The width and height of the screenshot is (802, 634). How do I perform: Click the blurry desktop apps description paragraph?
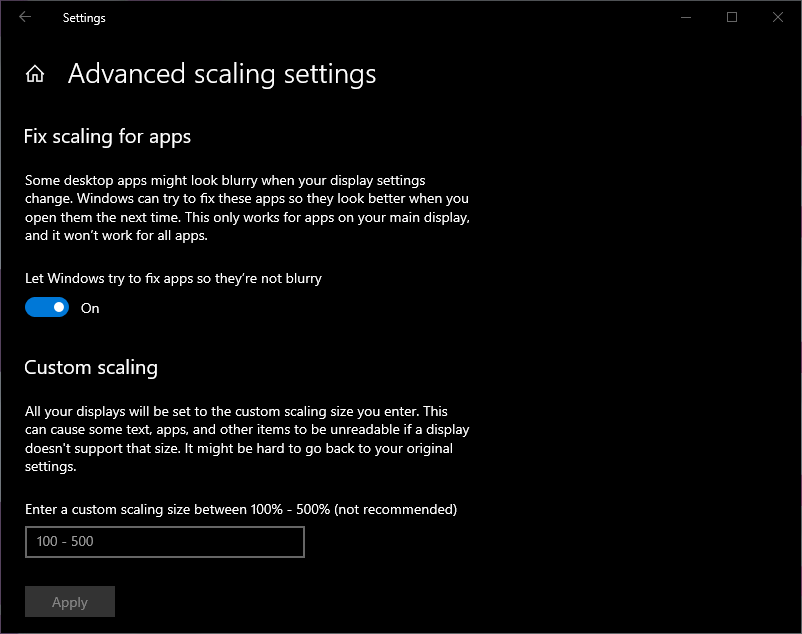tap(246, 208)
